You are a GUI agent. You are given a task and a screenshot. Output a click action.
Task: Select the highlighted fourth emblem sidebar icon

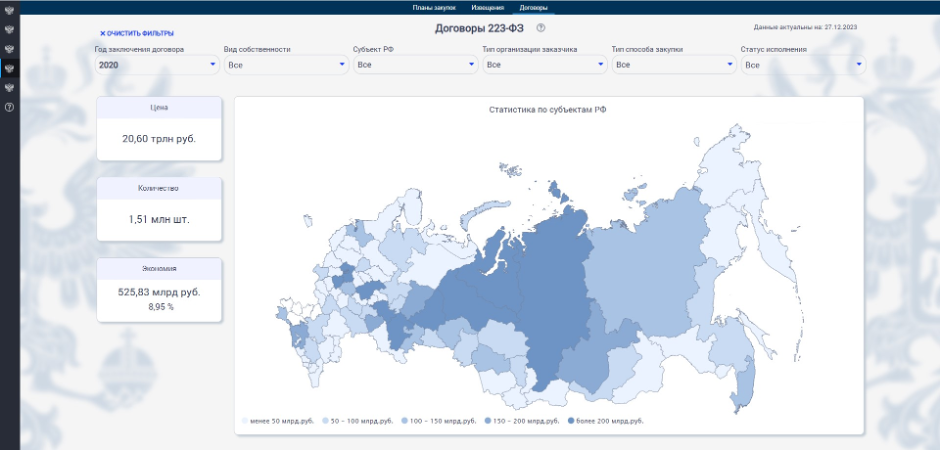9,68
